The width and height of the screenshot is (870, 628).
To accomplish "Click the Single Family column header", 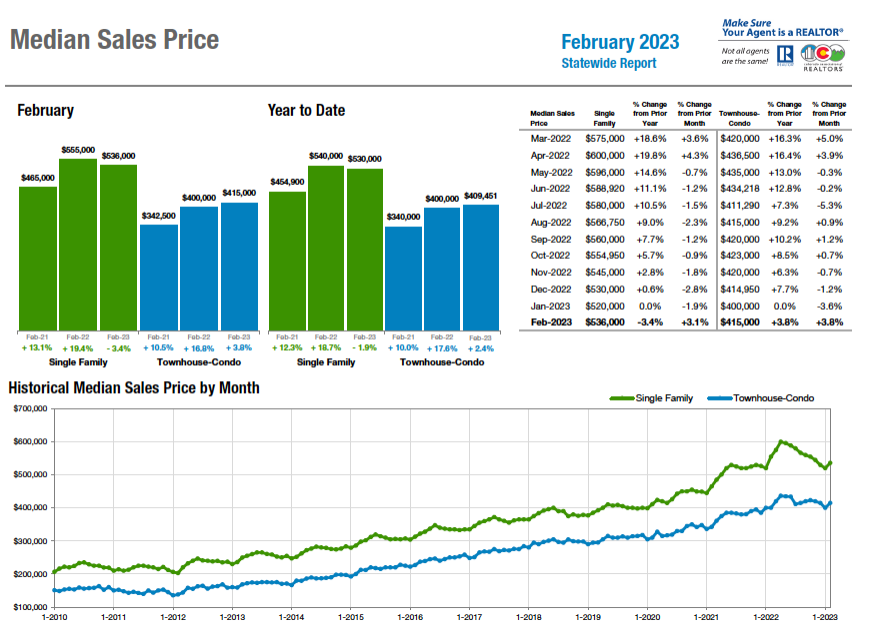I will point(604,118).
